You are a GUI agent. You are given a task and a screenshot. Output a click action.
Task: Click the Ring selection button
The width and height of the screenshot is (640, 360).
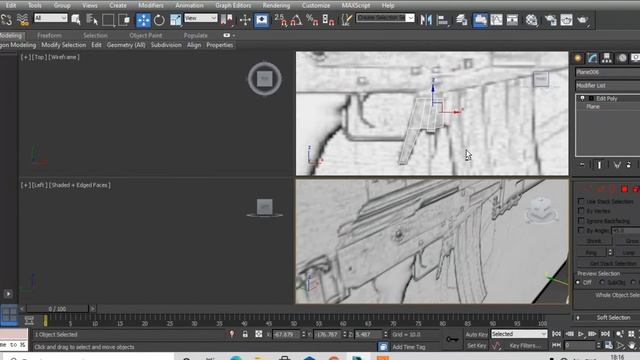591,252
